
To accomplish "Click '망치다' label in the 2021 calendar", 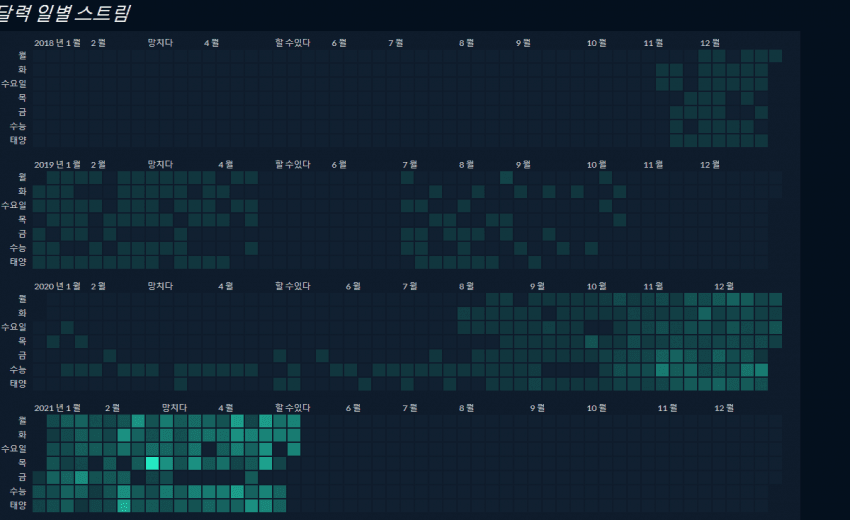I will (174, 408).
